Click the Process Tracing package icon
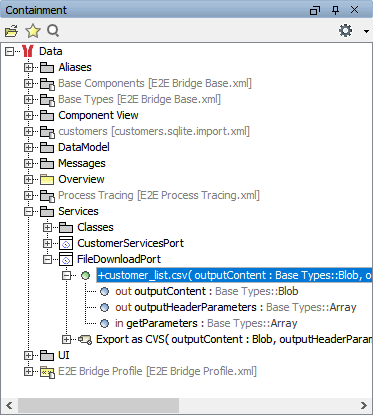This screenshot has width=373, height=415. point(47,196)
